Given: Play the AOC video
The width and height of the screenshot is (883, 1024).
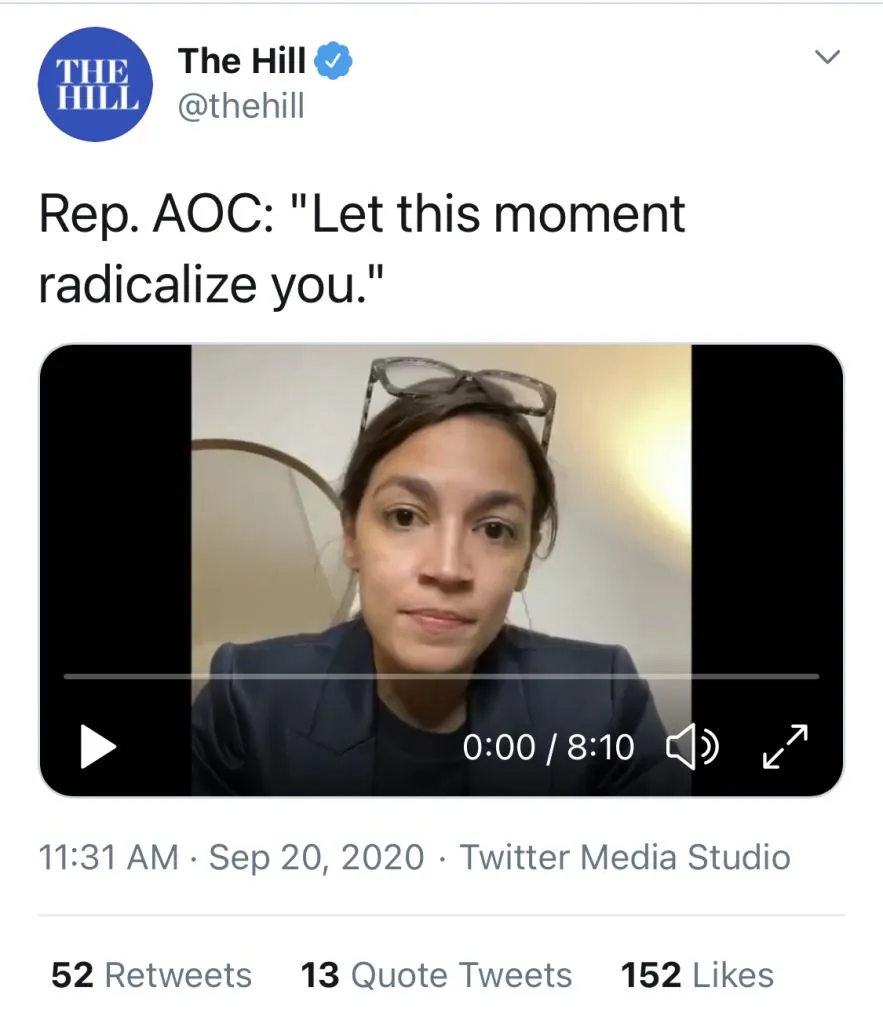Looking at the screenshot, I should point(98,747).
